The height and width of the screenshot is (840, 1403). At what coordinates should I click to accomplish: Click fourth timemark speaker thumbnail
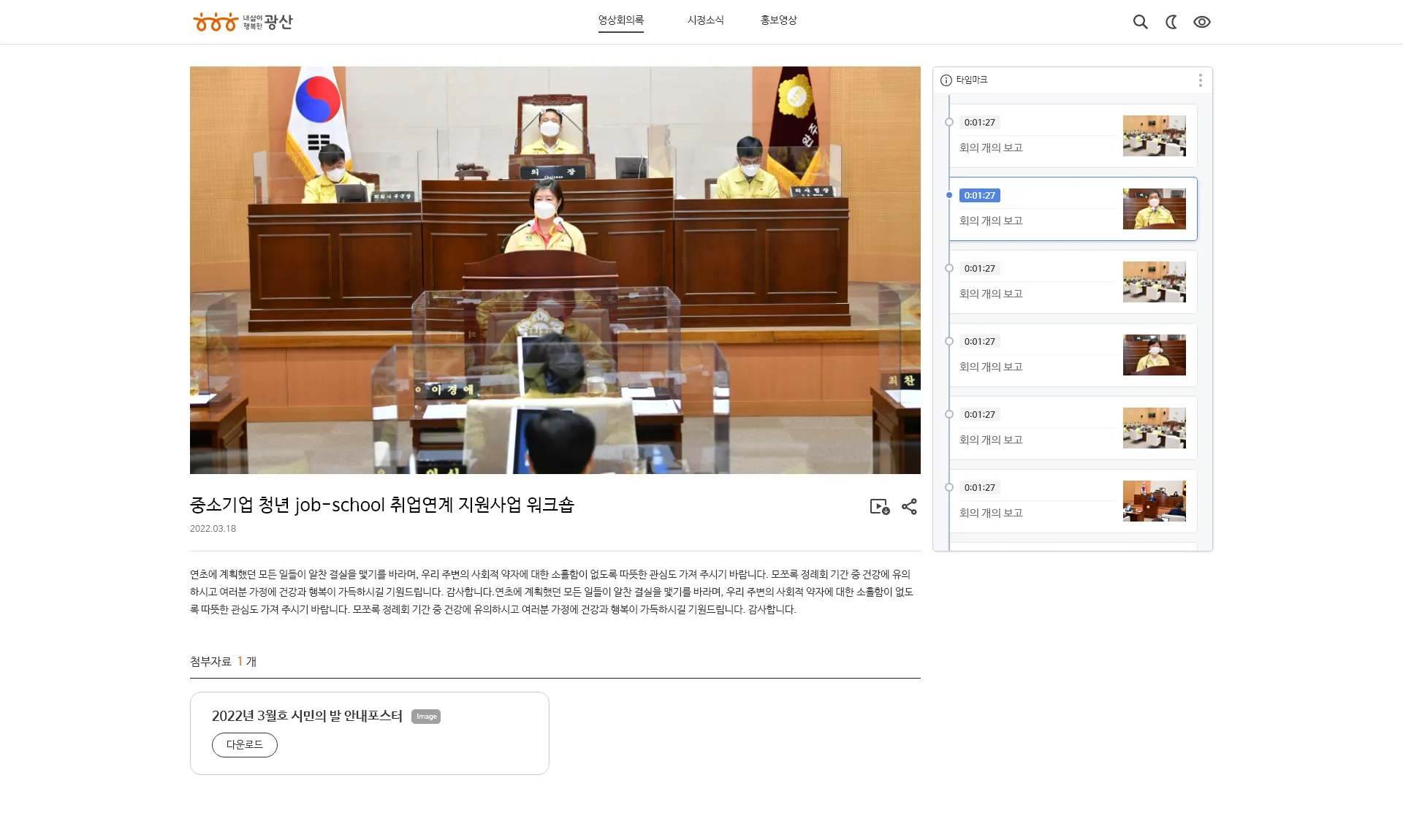click(1154, 355)
